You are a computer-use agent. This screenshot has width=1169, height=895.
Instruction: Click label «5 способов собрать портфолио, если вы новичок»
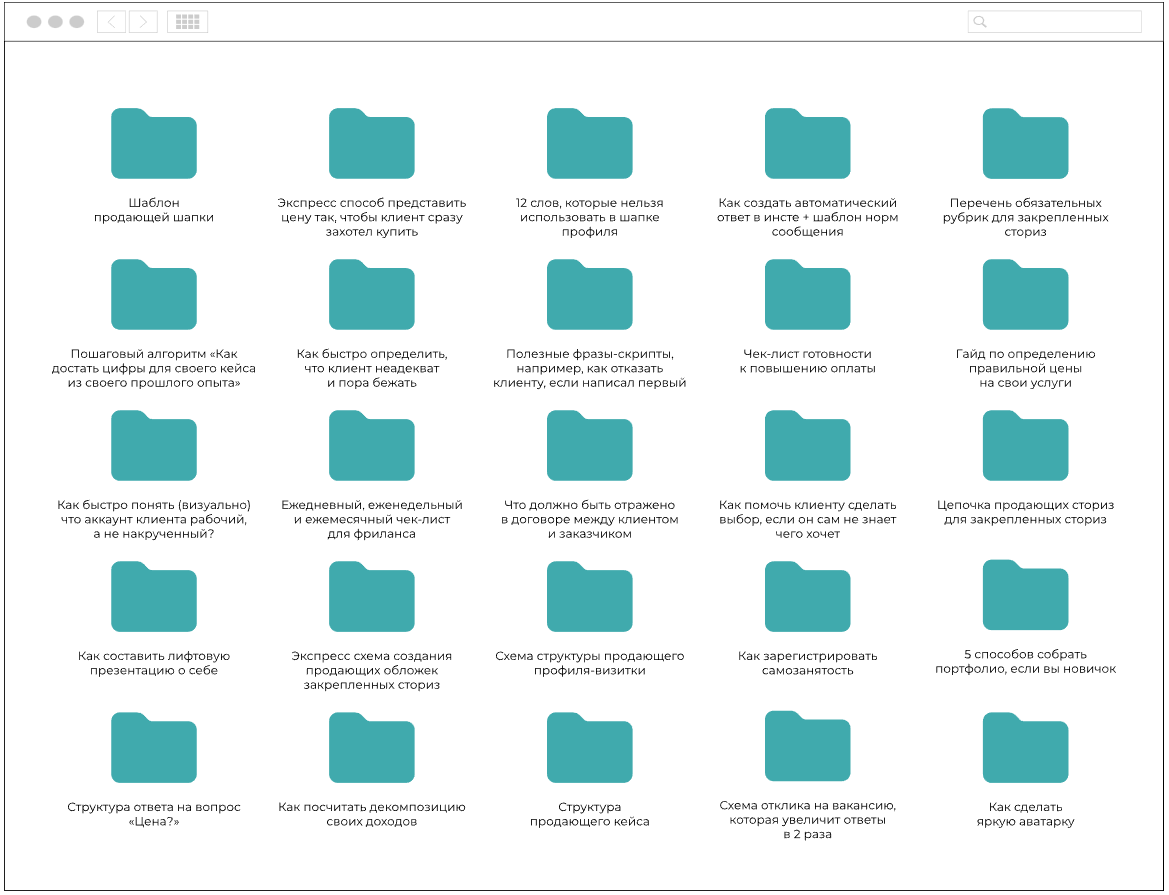pyautogui.click(x=1025, y=662)
